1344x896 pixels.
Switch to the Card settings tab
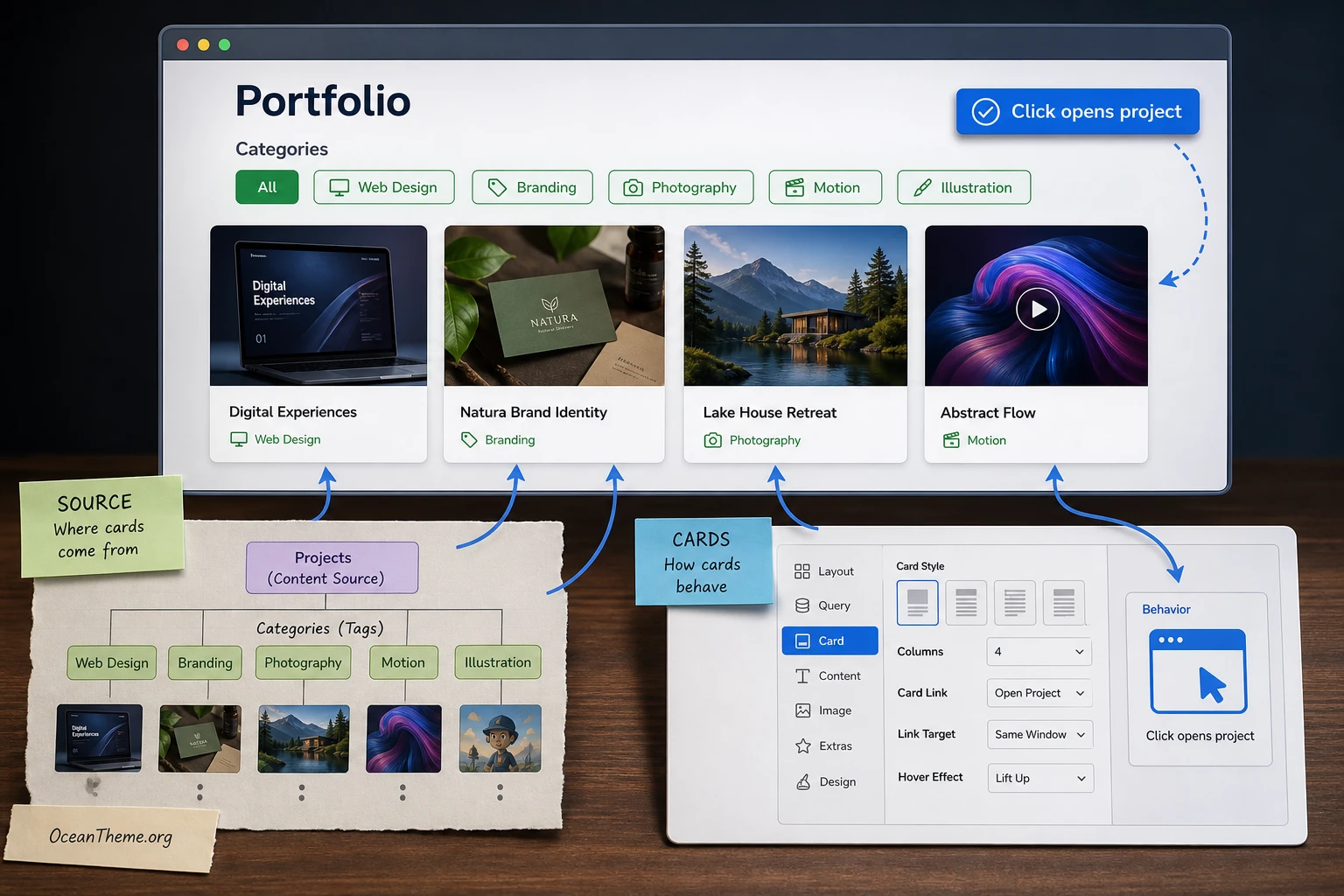point(829,640)
